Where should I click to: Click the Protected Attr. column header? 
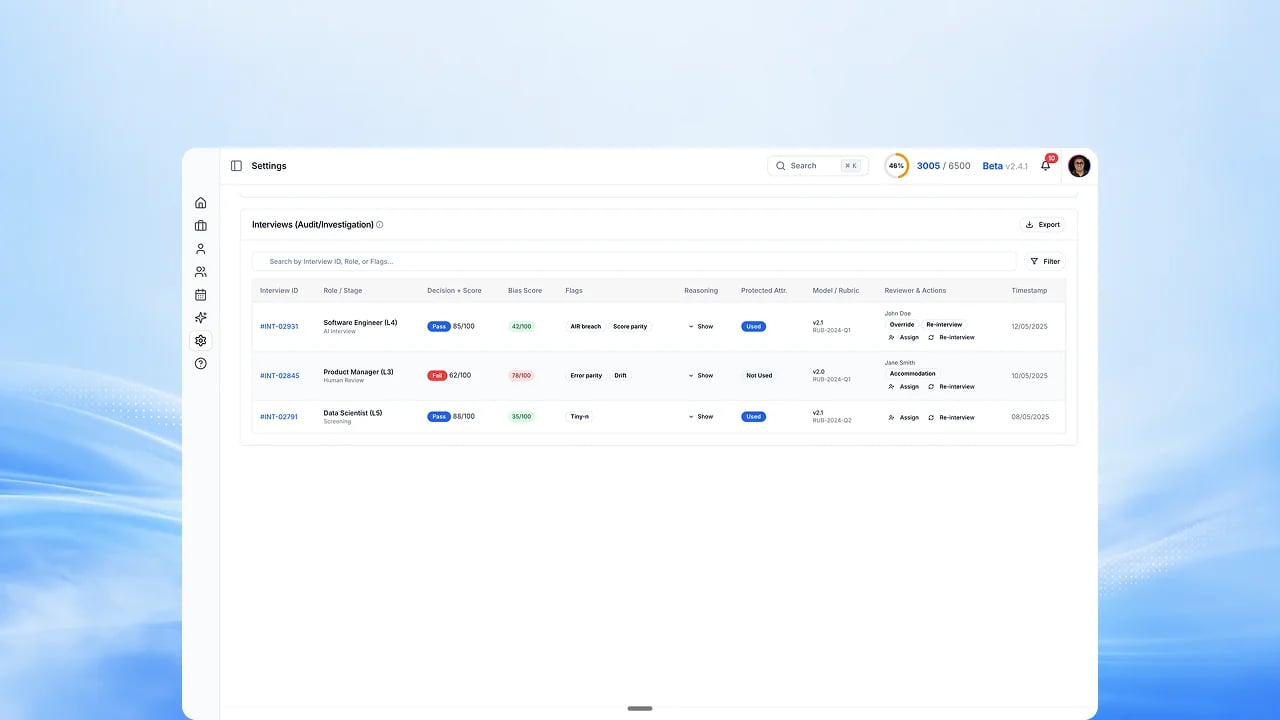tap(764, 291)
